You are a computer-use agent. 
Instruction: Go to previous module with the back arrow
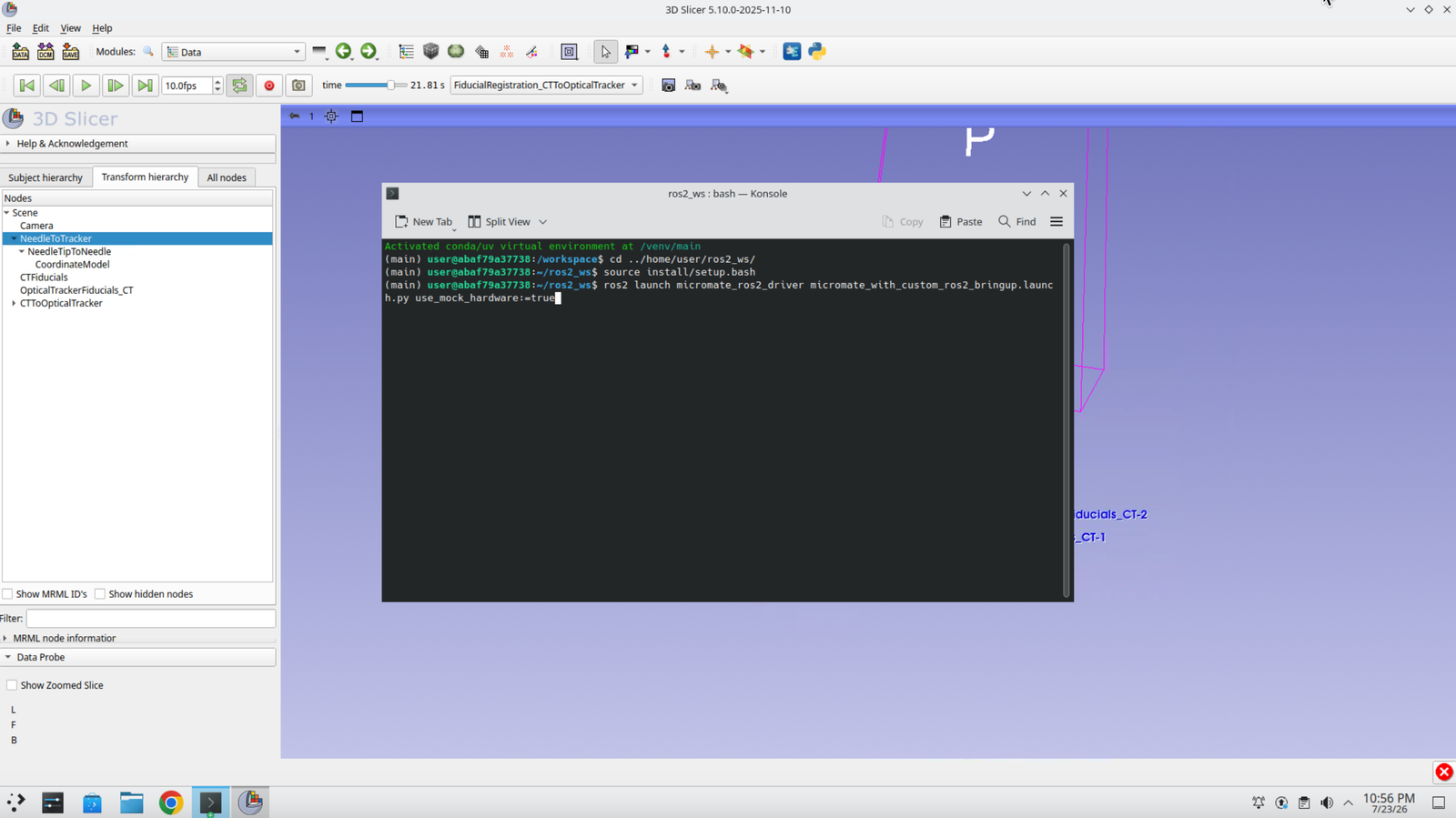tap(343, 52)
